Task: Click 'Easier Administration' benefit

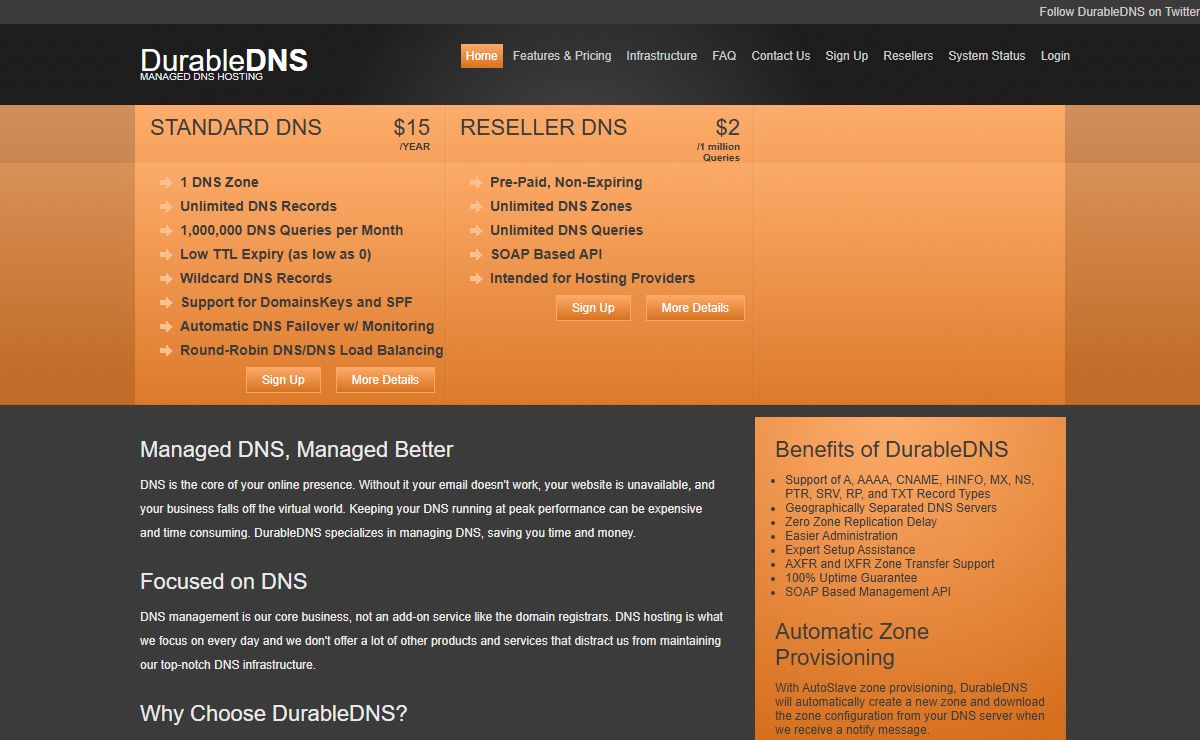Action: pyautogui.click(x=841, y=536)
